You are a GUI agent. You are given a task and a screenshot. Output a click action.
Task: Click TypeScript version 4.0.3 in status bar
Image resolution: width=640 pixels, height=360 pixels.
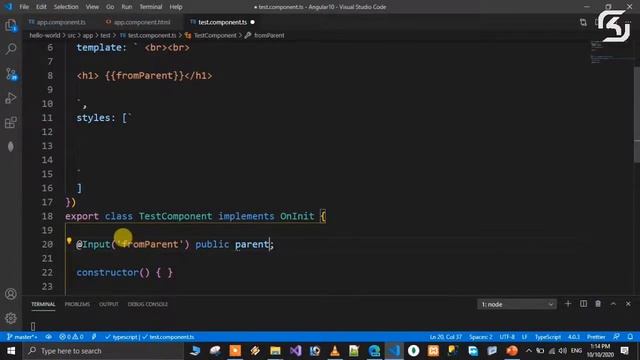574,337
